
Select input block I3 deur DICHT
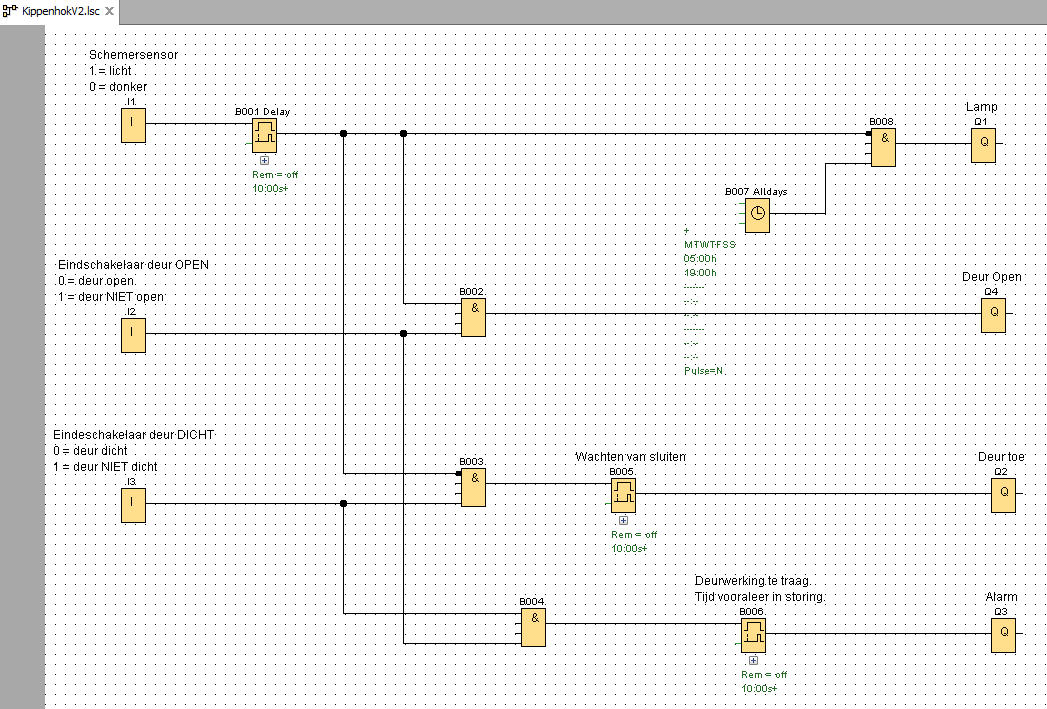pyautogui.click(x=133, y=505)
